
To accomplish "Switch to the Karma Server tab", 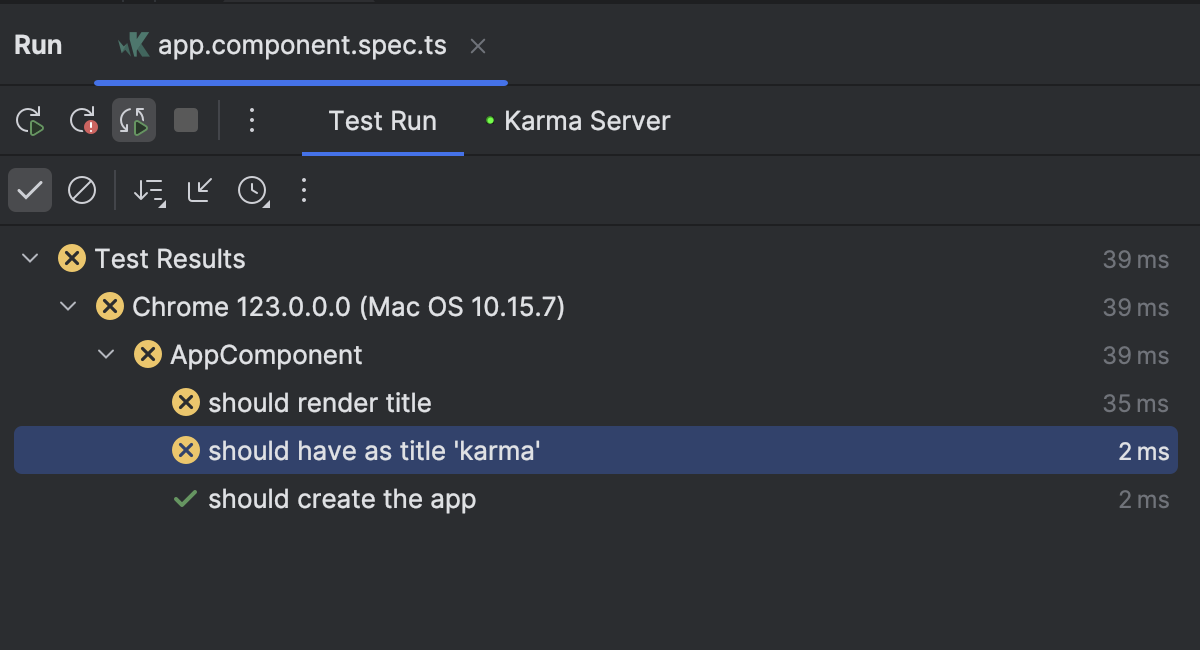I will click(588, 120).
